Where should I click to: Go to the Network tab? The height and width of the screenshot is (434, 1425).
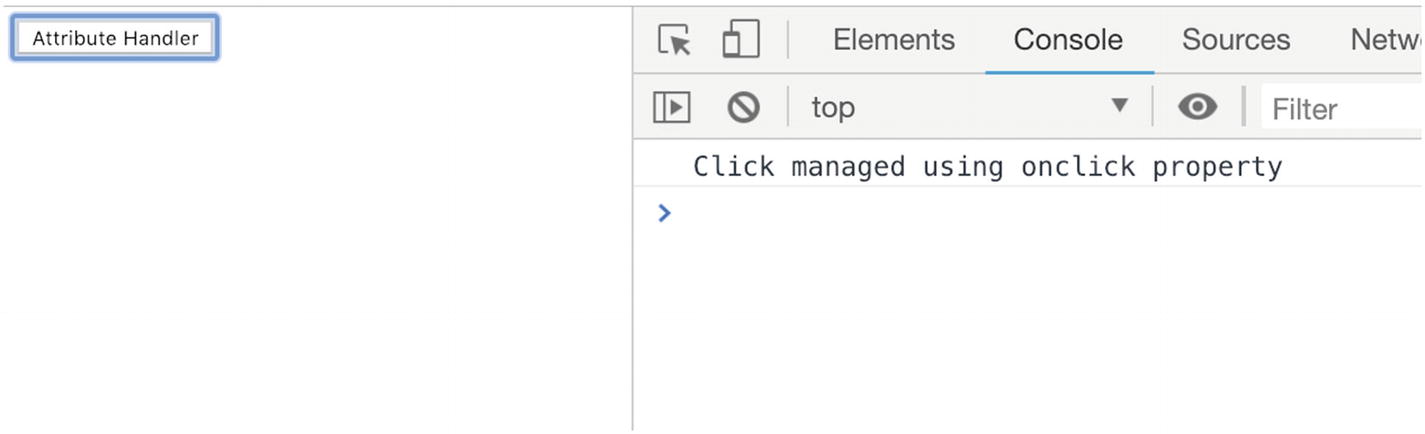(1386, 40)
